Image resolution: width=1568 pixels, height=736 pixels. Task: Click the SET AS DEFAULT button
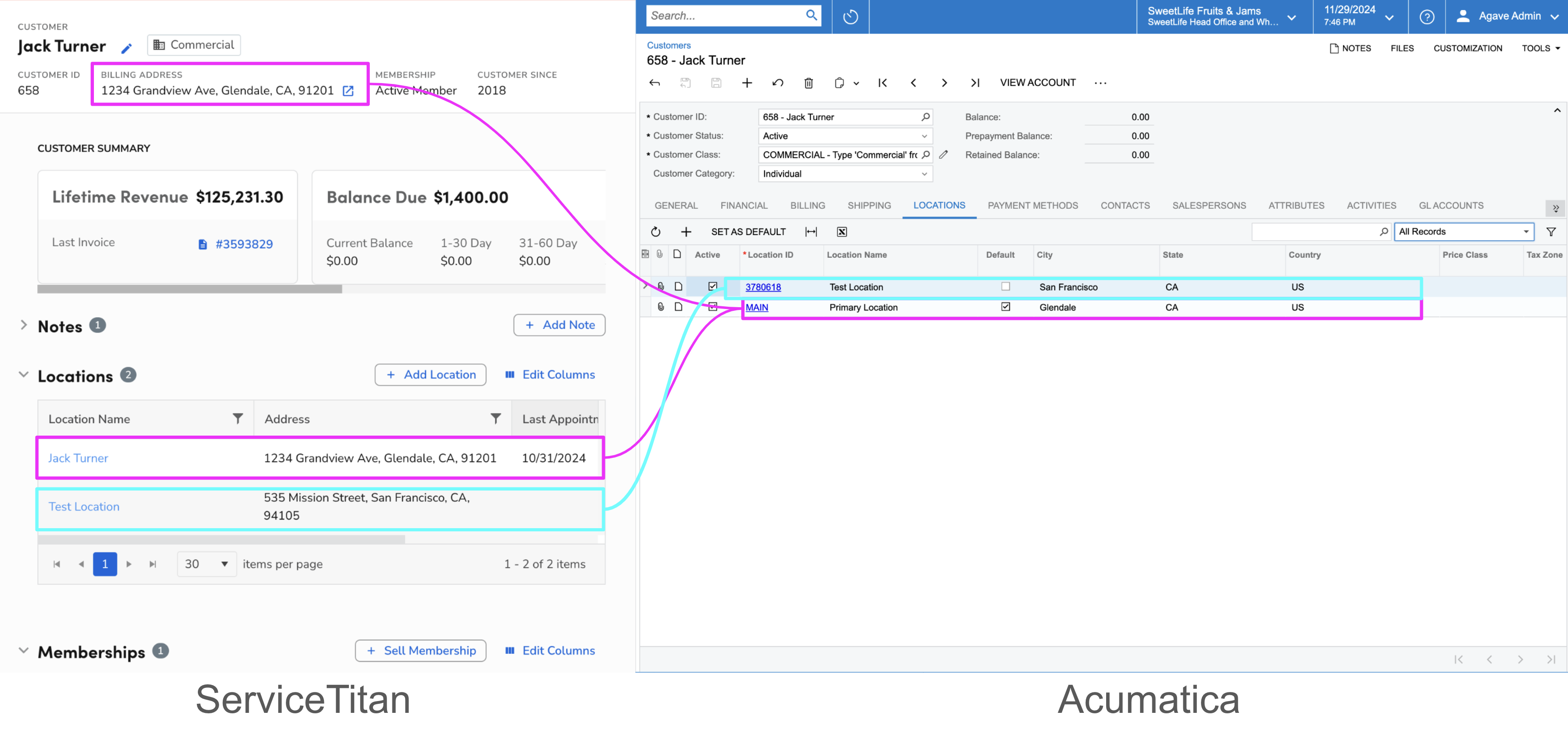(x=748, y=232)
